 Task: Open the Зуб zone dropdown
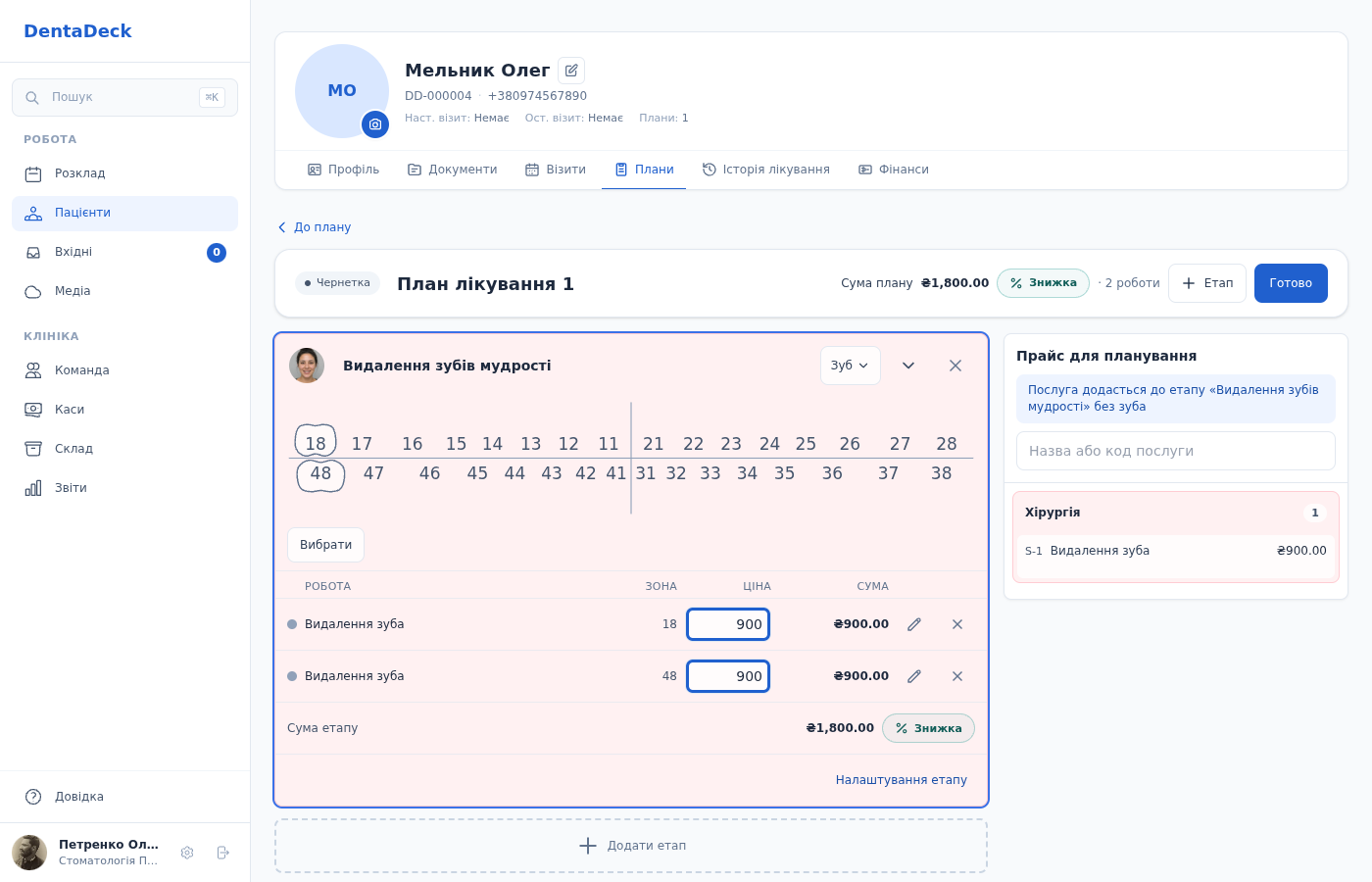pos(851,366)
